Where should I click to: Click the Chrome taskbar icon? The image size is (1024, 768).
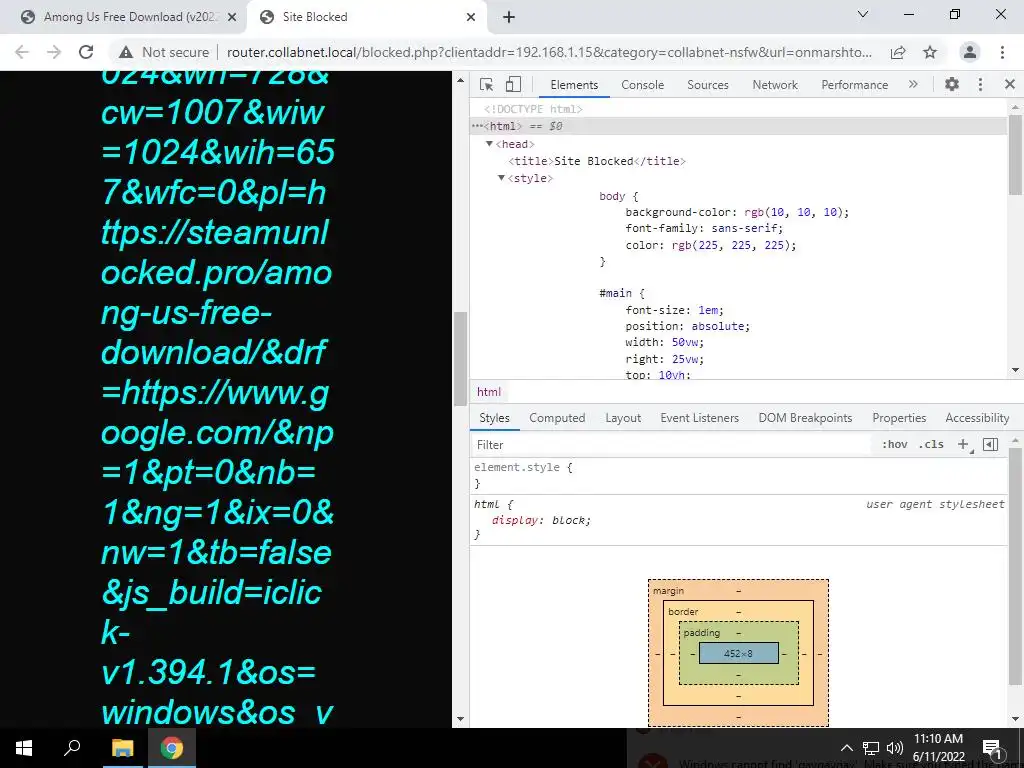tap(172, 748)
